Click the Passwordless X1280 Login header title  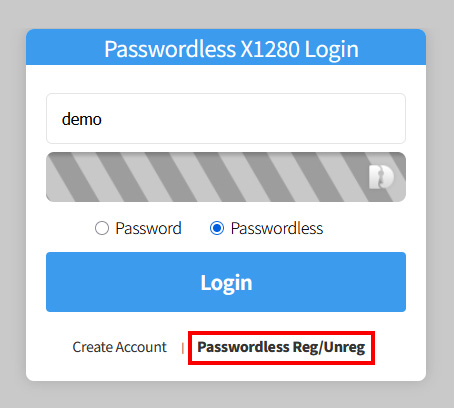point(231,49)
